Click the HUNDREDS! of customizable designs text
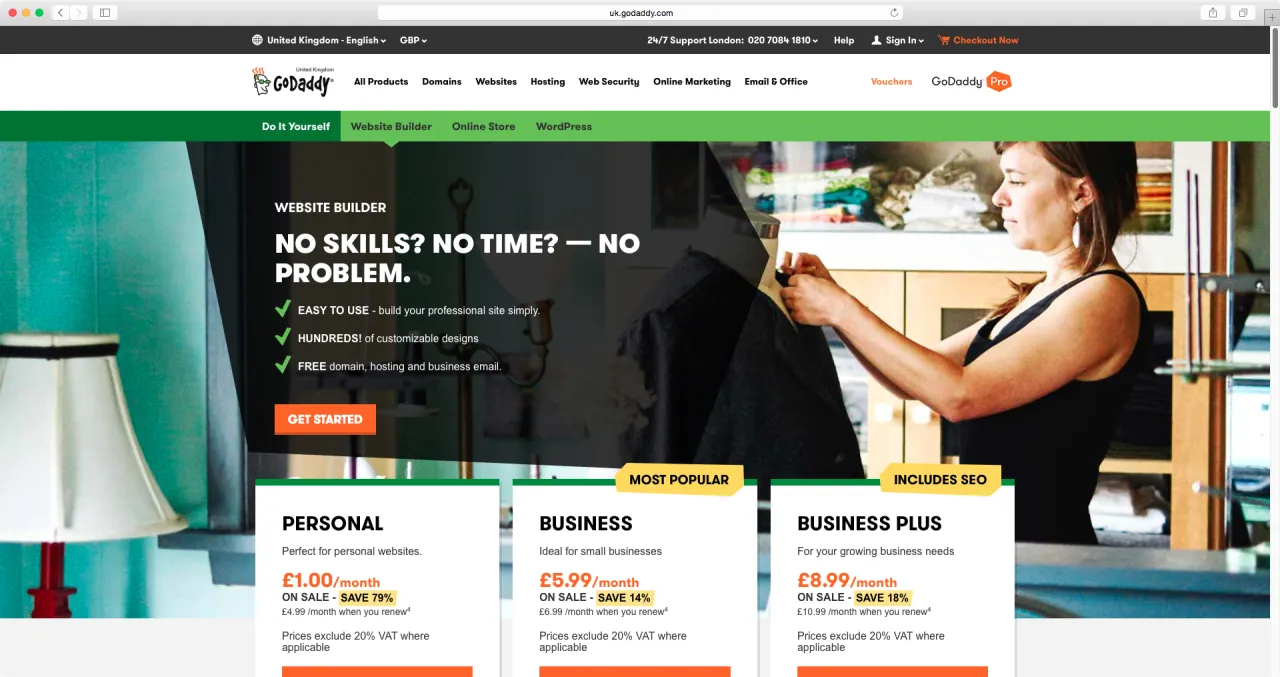Image resolution: width=1280 pixels, height=677 pixels. (x=388, y=339)
